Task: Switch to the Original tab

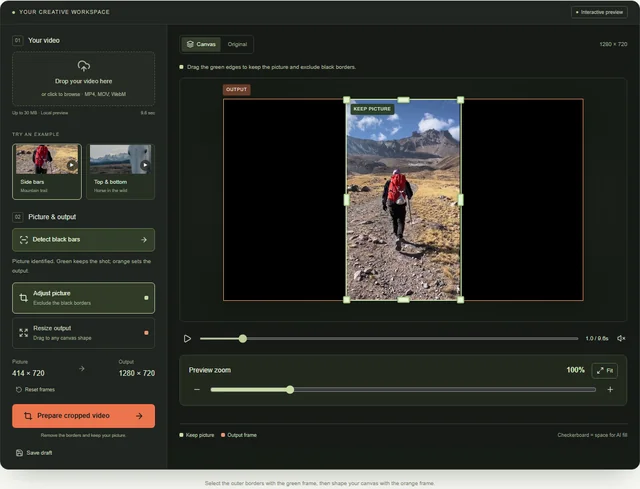Action: [x=237, y=44]
